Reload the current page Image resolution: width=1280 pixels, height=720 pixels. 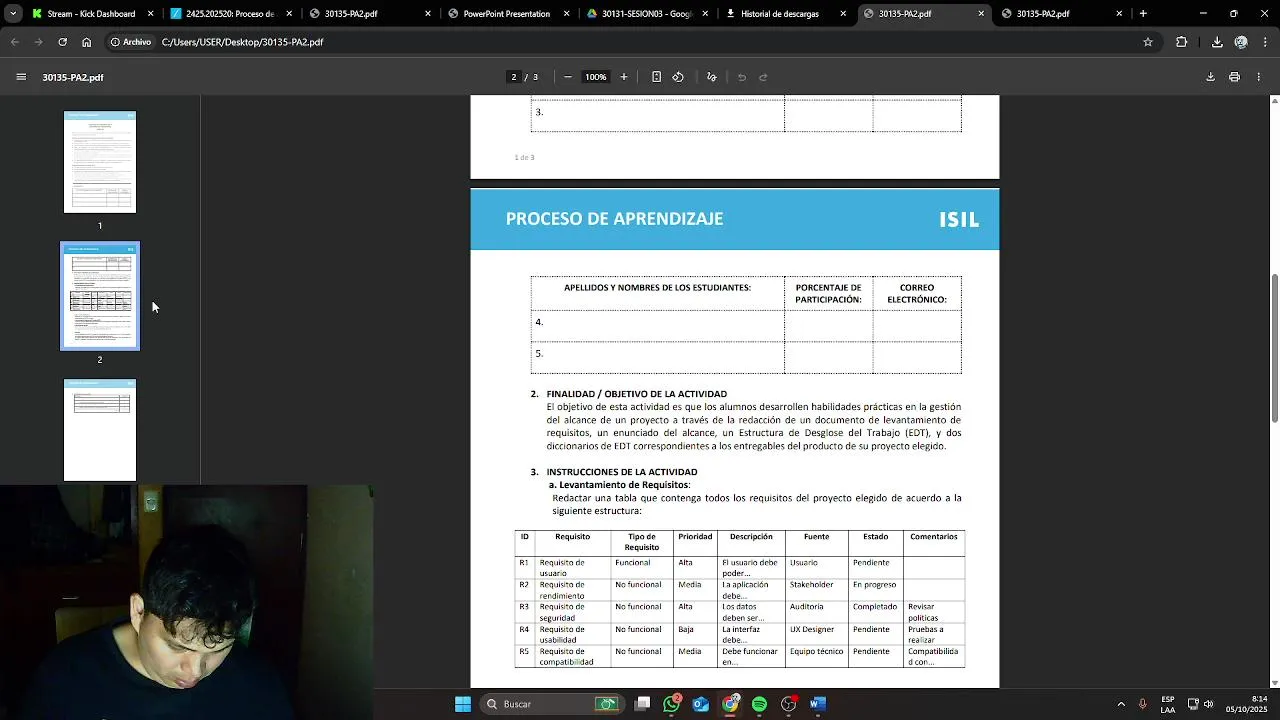[x=62, y=42]
